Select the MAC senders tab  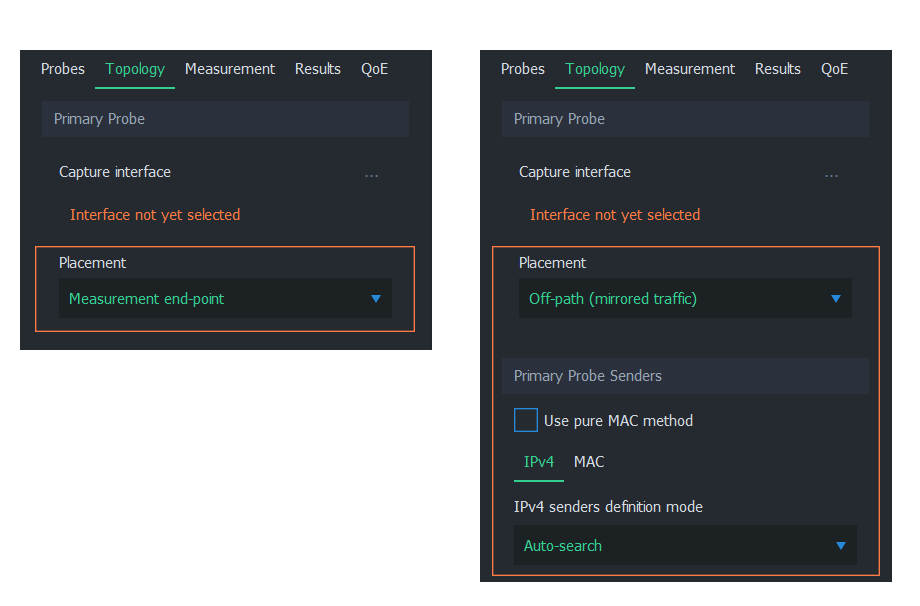point(589,462)
